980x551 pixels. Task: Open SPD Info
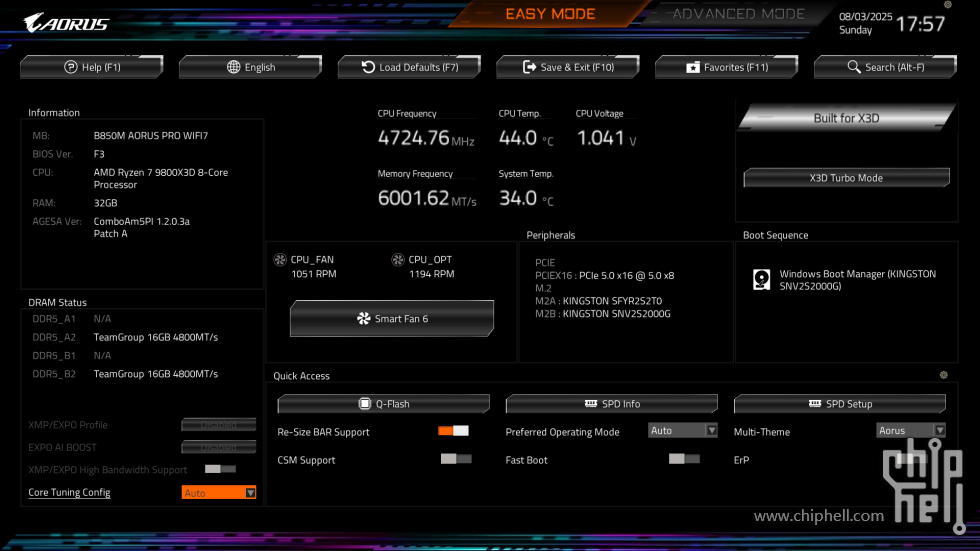(612, 404)
